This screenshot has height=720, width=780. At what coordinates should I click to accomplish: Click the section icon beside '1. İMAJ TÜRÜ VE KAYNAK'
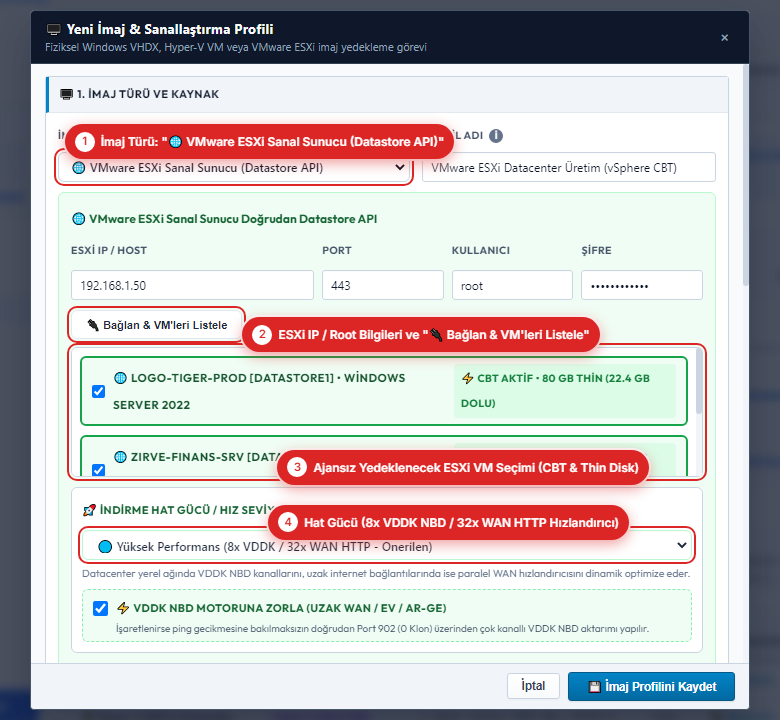(66, 94)
